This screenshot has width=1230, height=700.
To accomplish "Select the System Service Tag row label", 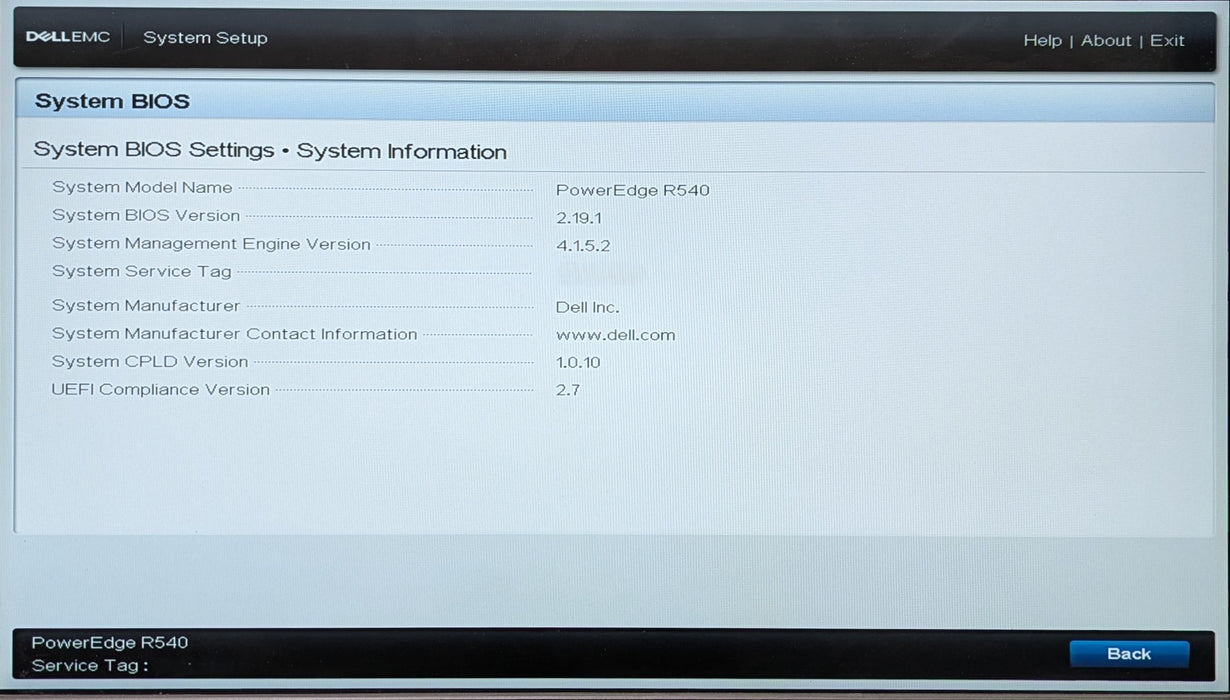I will coord(141,271).
